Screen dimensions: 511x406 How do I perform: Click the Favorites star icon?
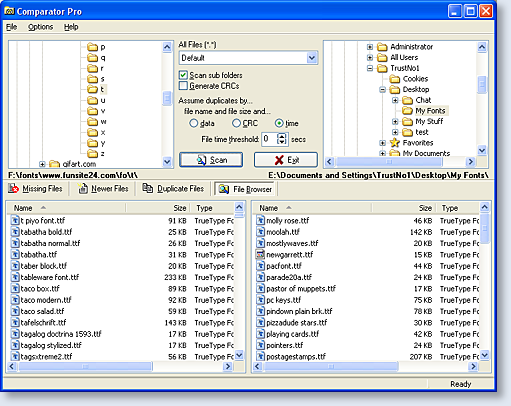[395, 143]
